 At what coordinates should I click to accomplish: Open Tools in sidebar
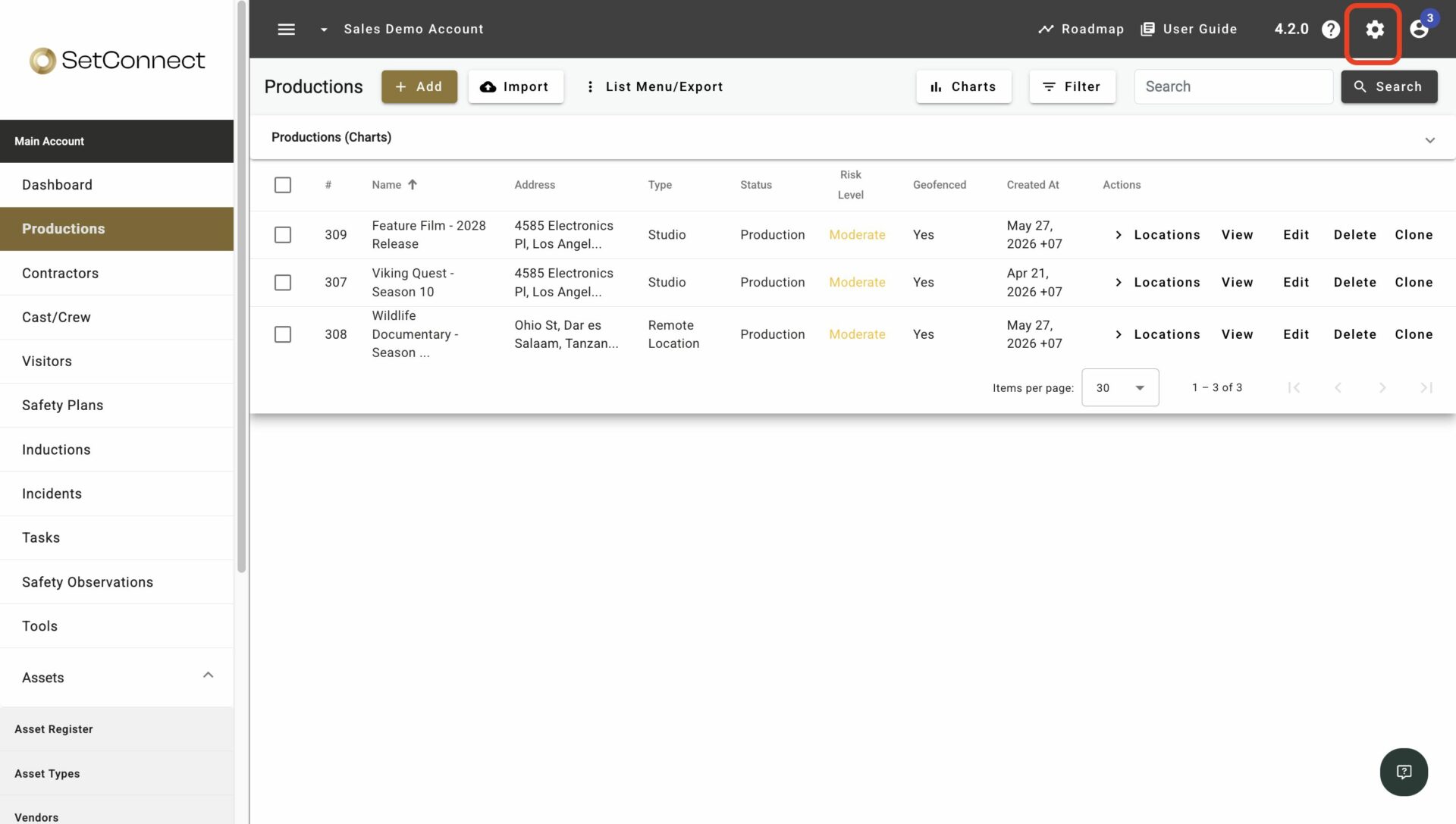click(117, 626)
